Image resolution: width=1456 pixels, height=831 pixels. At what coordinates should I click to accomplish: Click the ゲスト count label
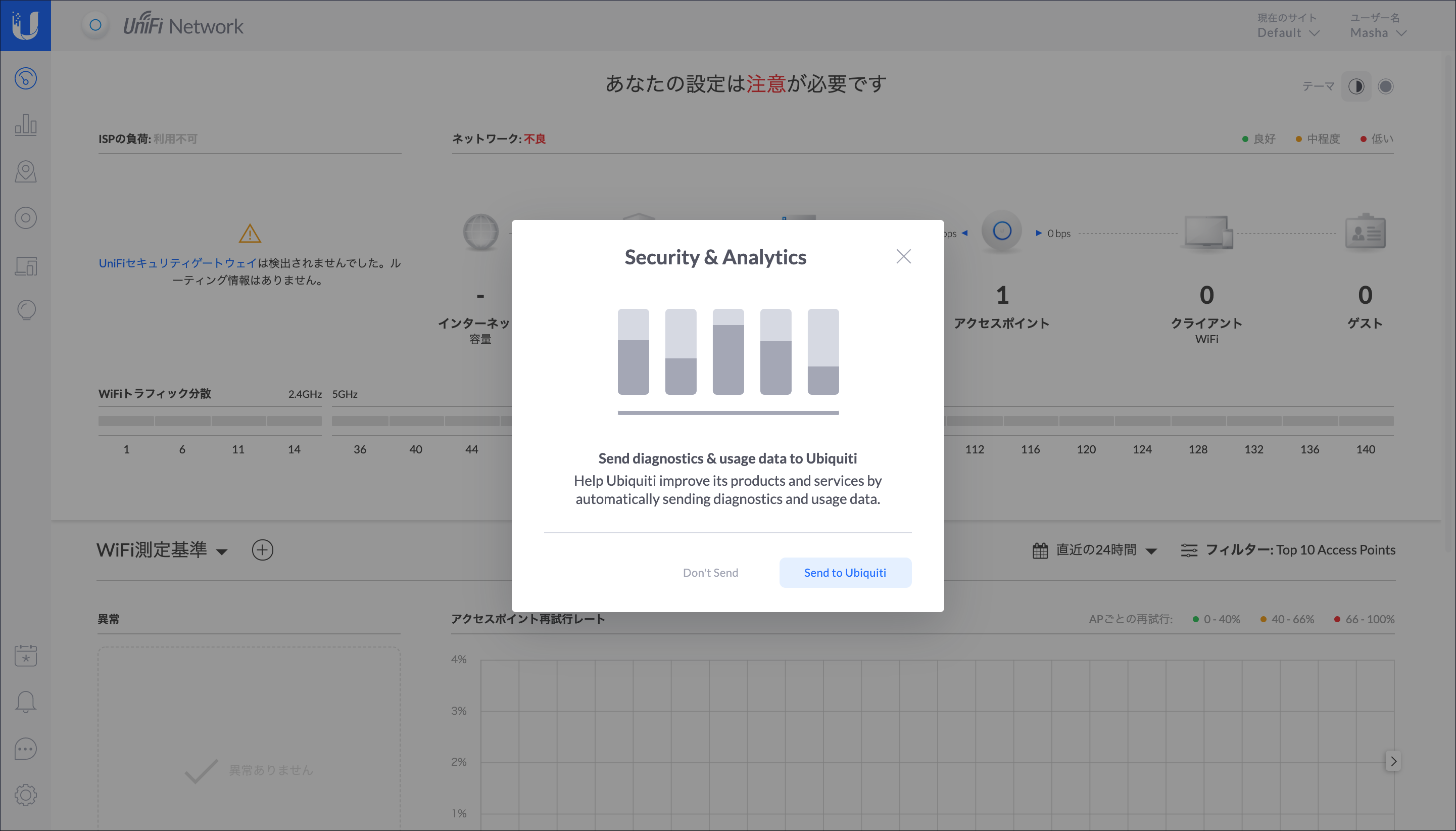click(1365, 323)
